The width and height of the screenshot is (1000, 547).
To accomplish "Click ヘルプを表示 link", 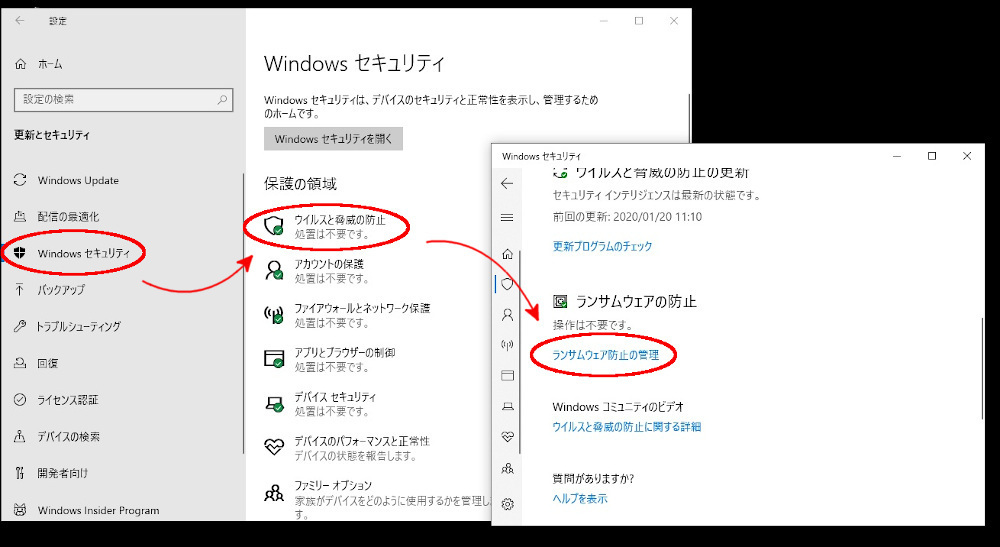I will (x=580, y=499).
